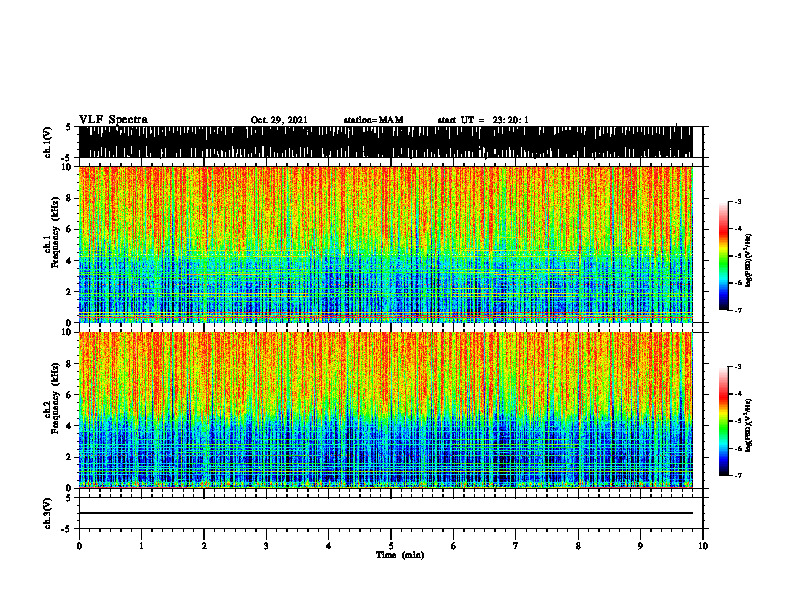Click the "-3" tick on ch.2 colorbar
The image size is (792, 612).
coord(738,367)
